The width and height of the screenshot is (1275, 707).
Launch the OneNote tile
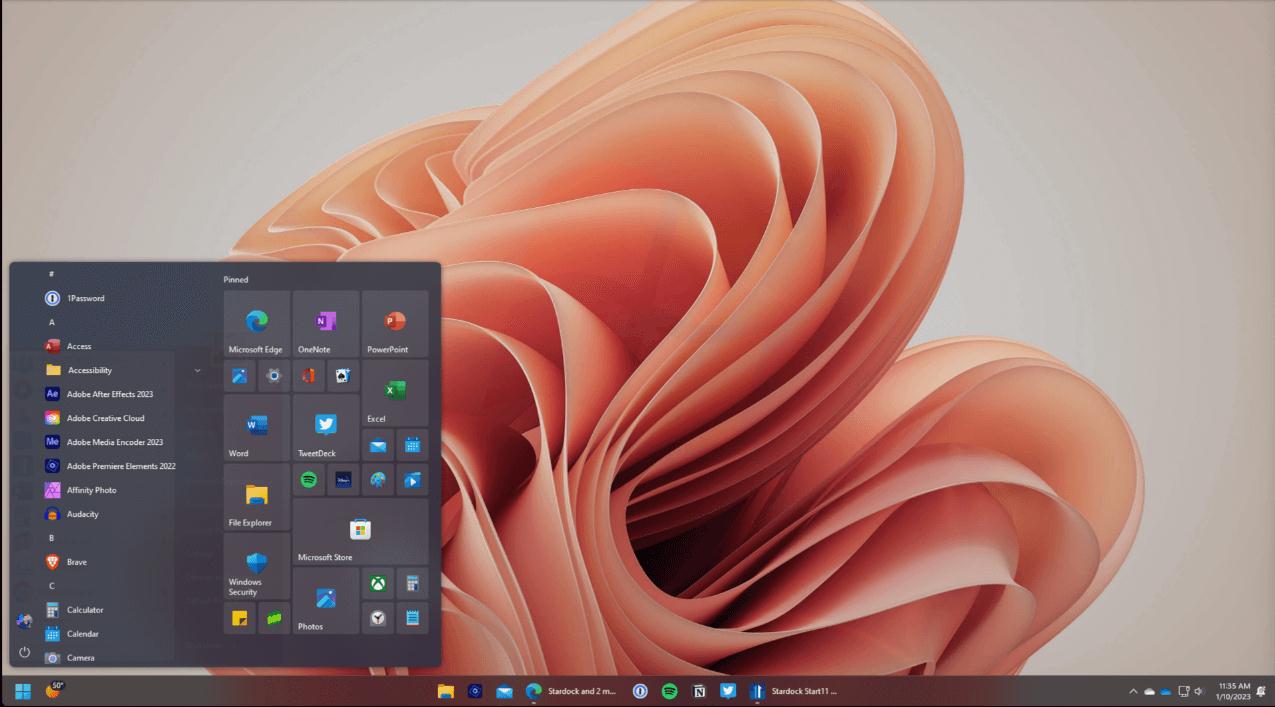click(x=326, y=324)
